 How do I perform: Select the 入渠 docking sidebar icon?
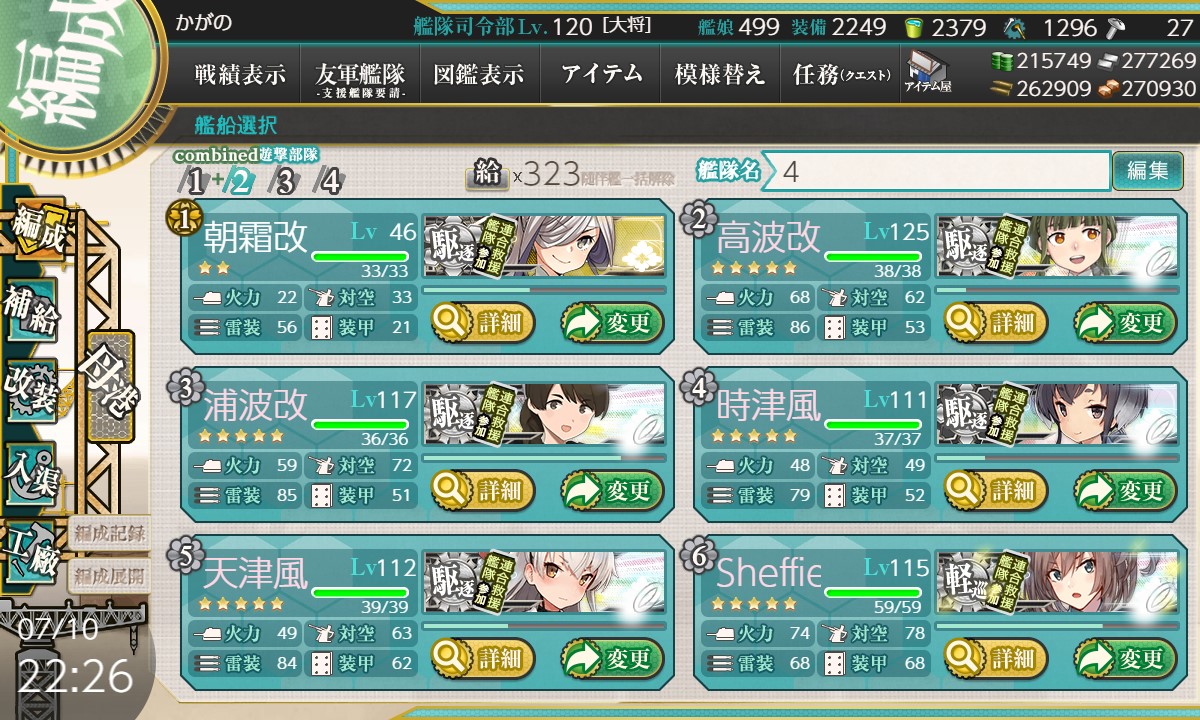click(x=31, y=470)
